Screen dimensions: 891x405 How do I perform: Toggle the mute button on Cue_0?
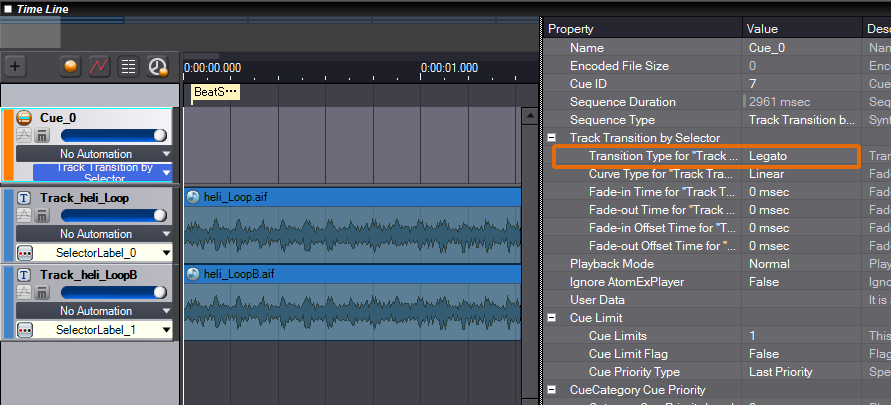coord(43,135)
